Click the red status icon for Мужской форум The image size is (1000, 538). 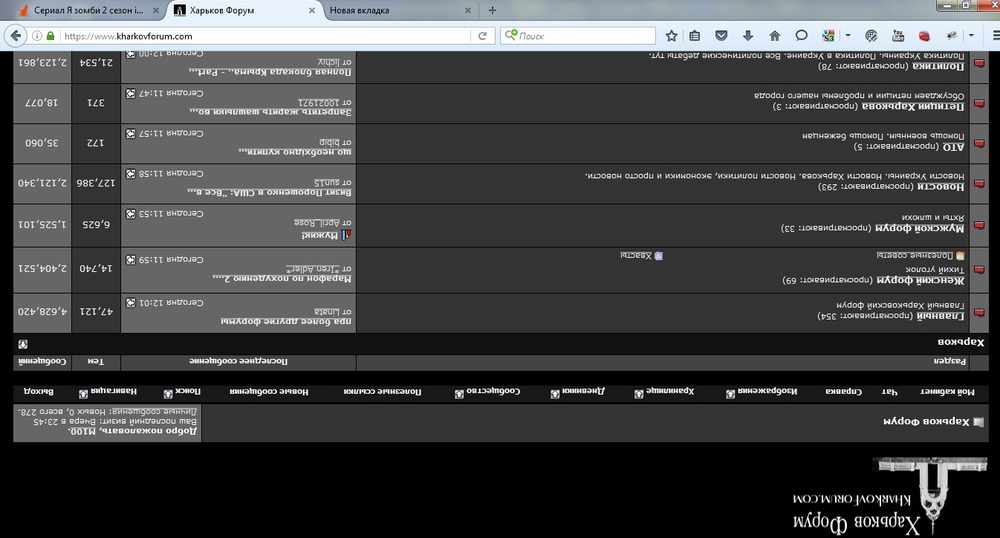pos(979,225)
